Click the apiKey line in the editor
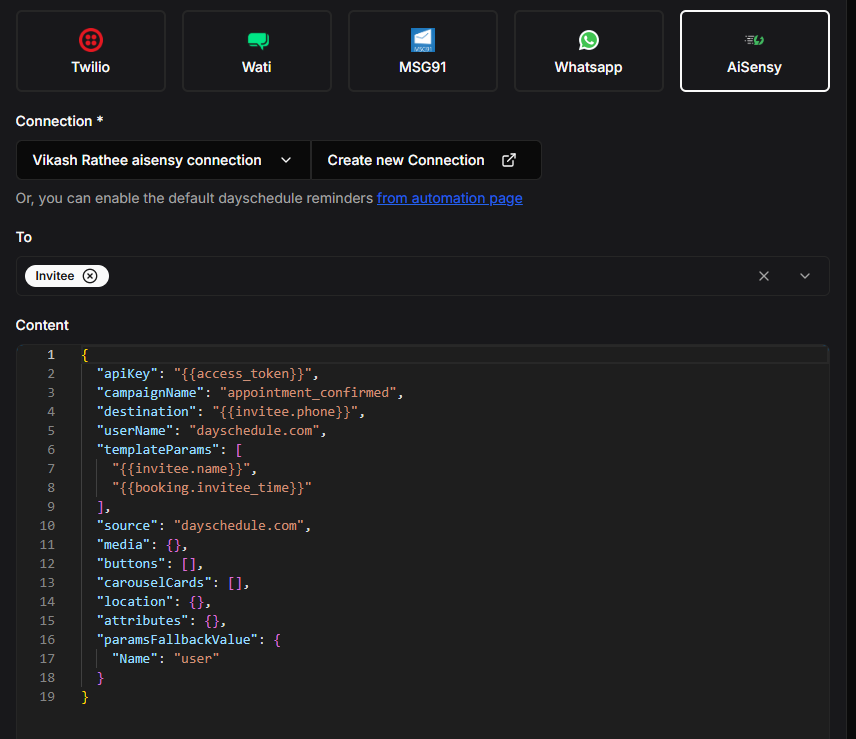The width and height of the screenshot is (856, 739). click(207, 374)
